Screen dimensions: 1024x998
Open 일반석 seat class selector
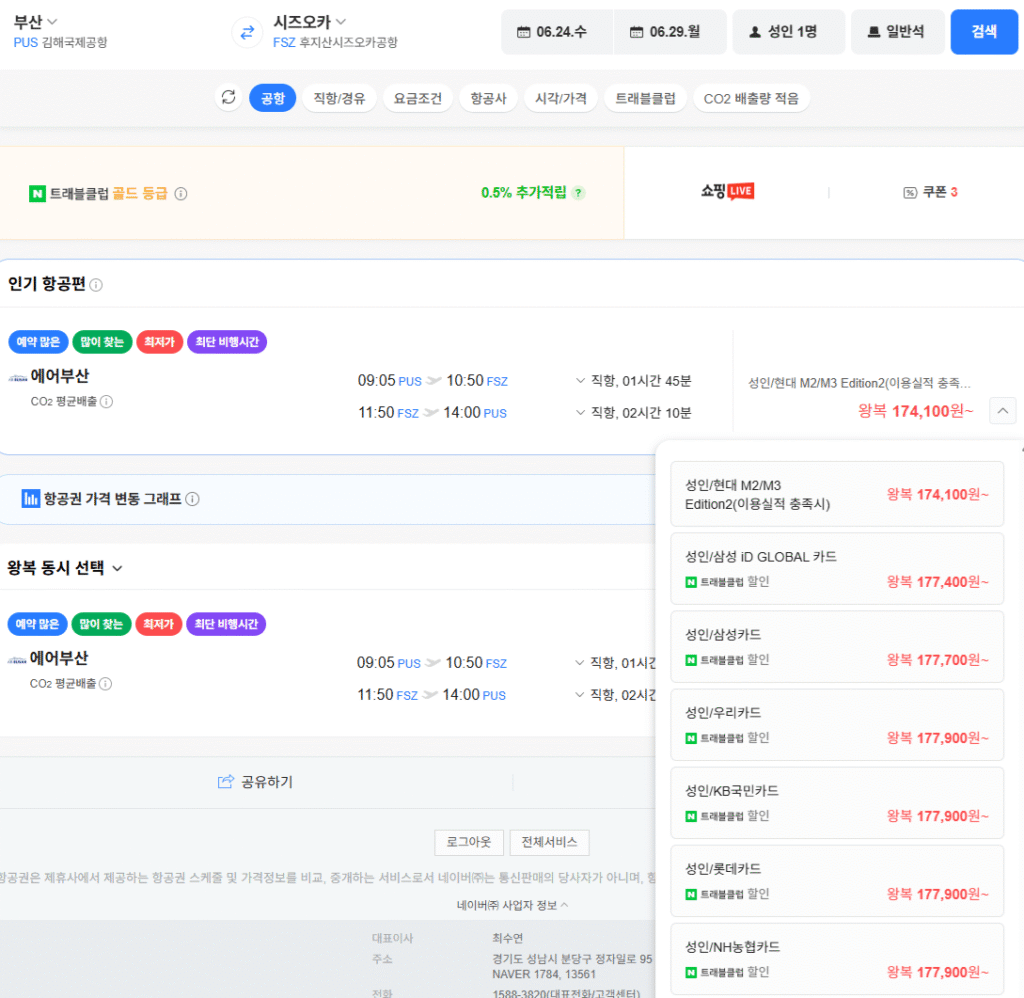(897, 31)
